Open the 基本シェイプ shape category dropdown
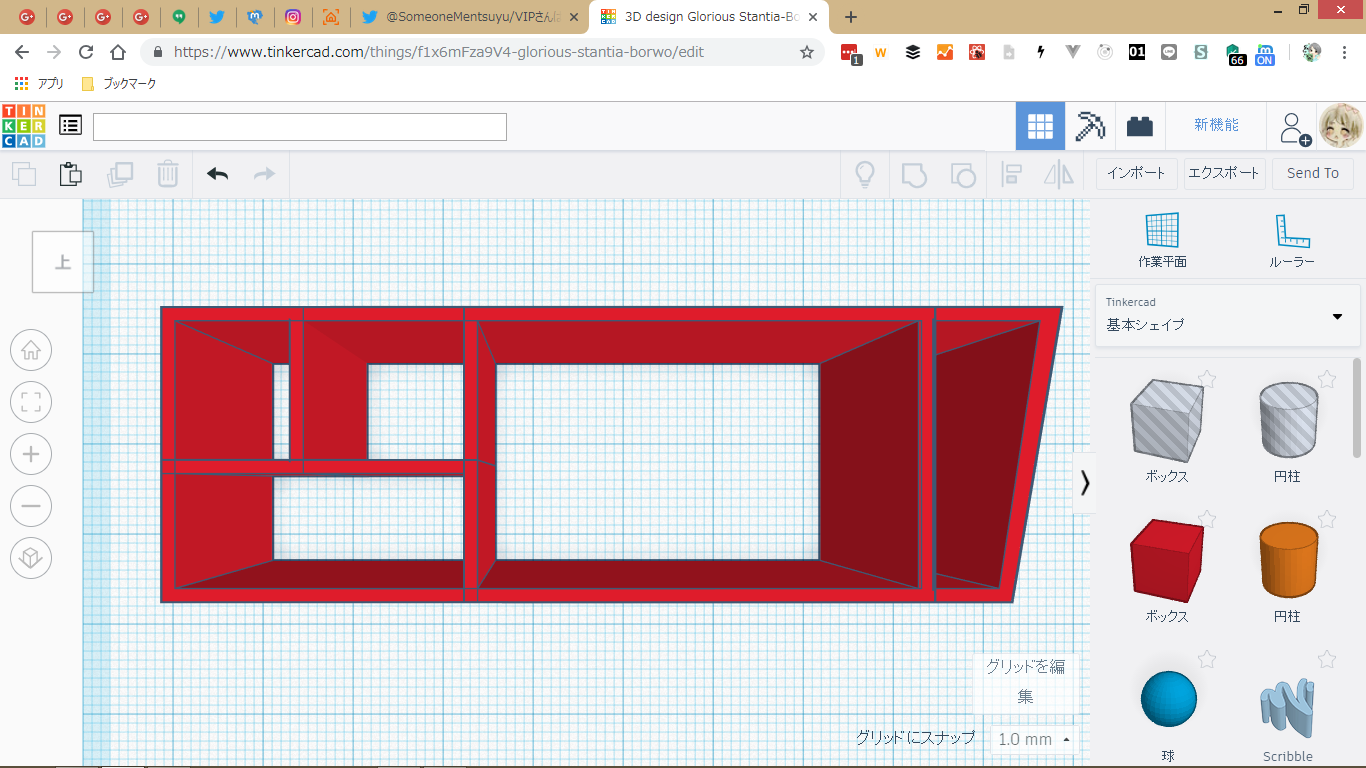 [x=1227, y=315]
